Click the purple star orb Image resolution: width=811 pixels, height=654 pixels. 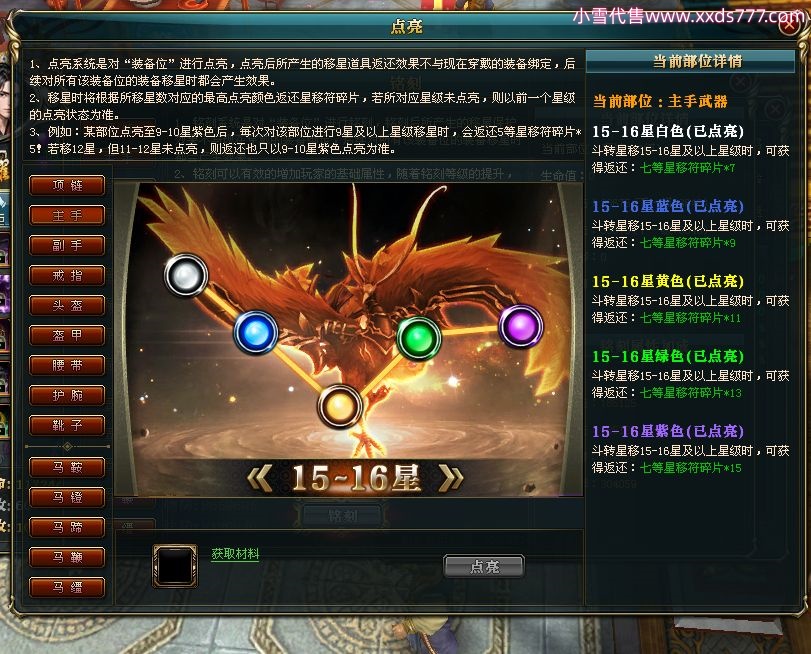point(521,326)
